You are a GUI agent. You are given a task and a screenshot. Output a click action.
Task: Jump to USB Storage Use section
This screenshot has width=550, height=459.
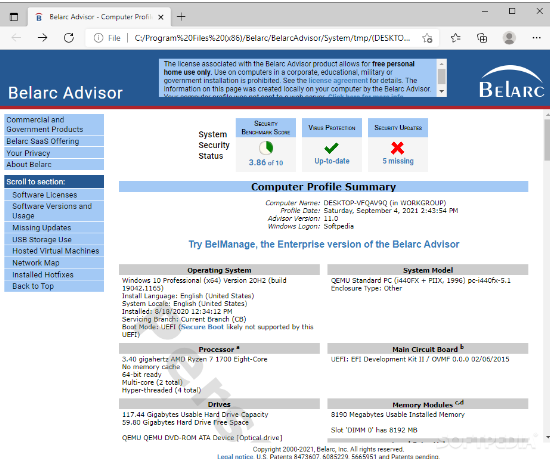tap(54, 239)
